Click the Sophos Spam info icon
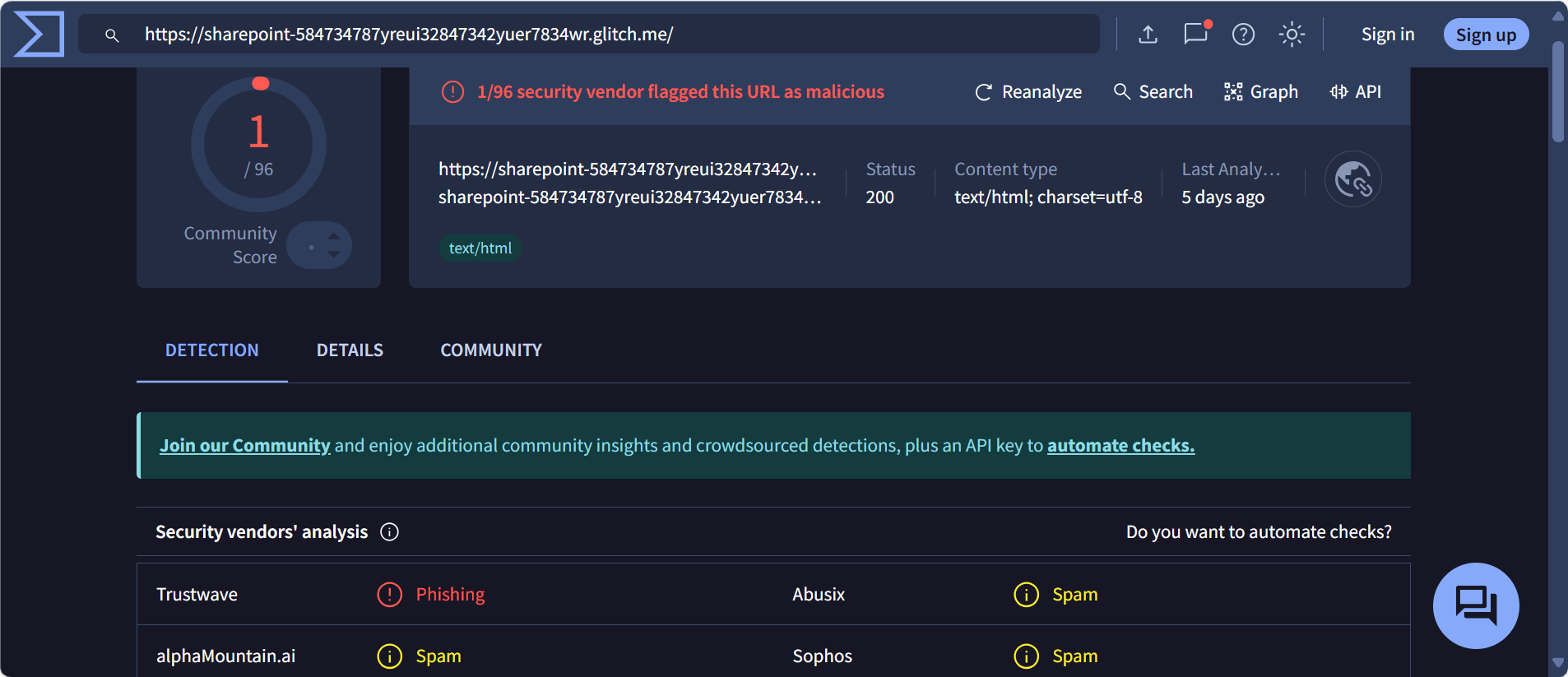Screen dimensions: 1568x677 (x=1027, y=656)
